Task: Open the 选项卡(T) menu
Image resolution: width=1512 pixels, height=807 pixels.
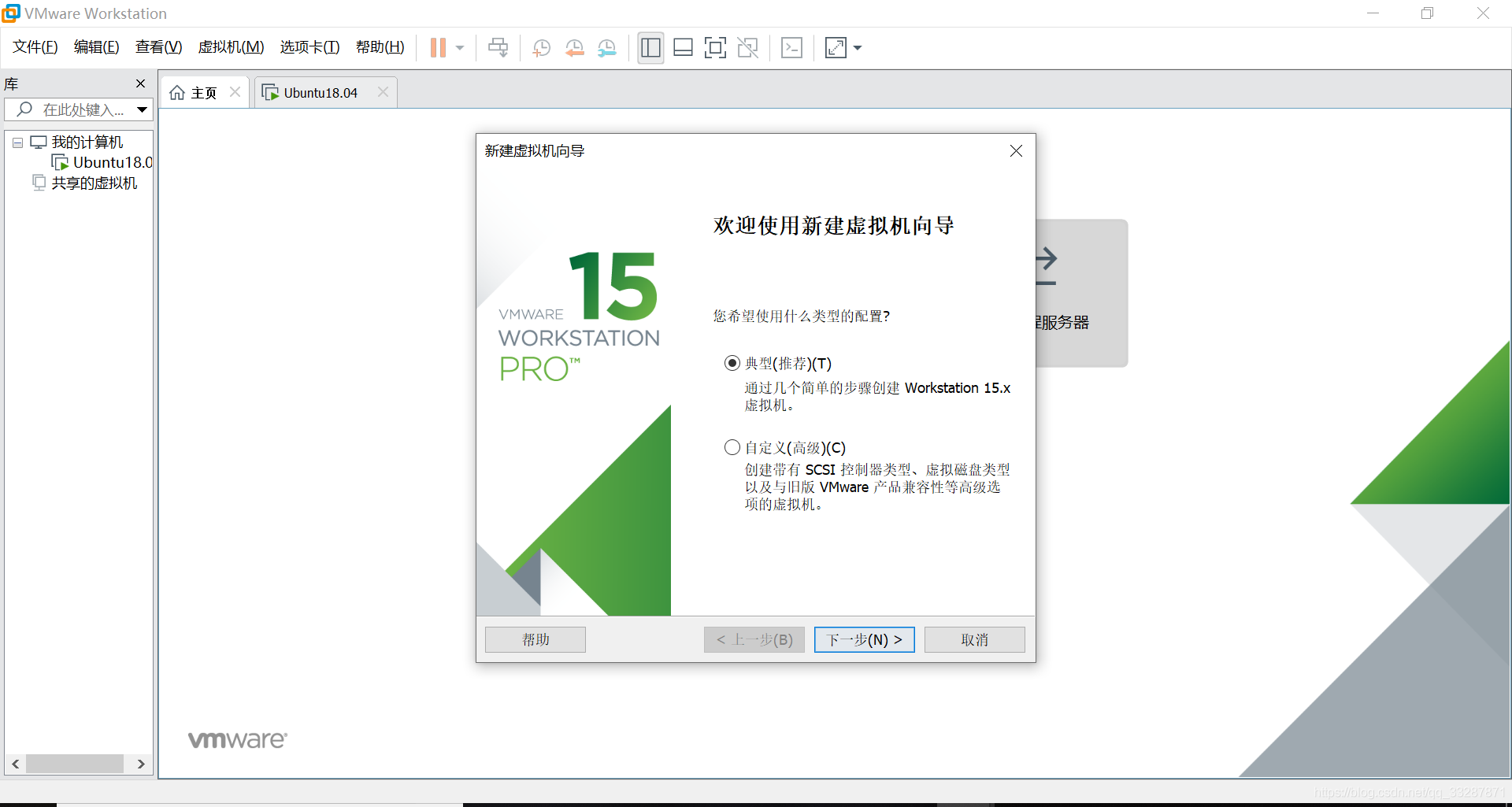Action: tap(309, 47)
